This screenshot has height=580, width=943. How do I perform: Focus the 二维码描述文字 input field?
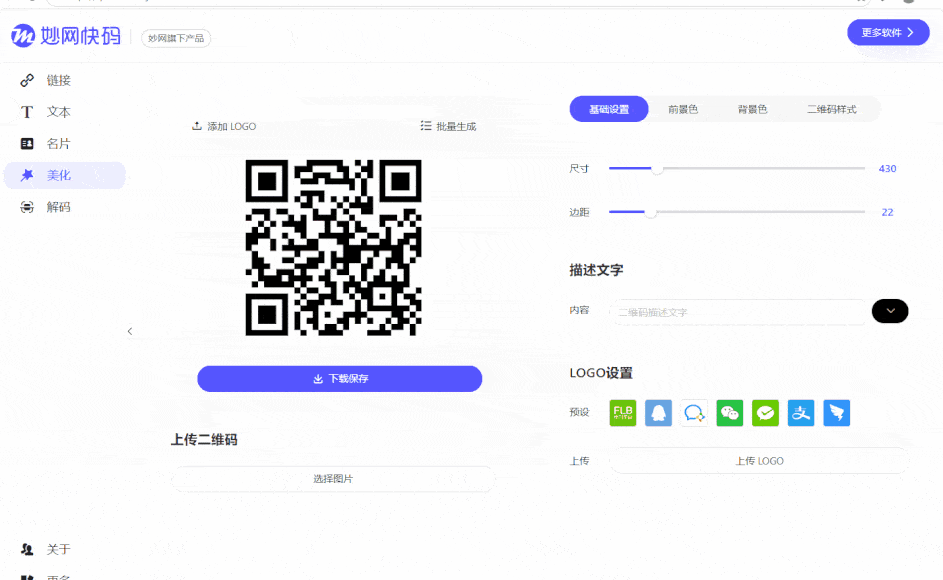pyautogui.click(x=737, y=312)
